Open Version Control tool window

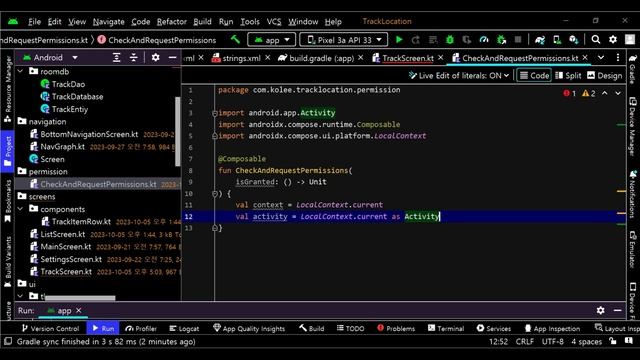tap(50, 328)
